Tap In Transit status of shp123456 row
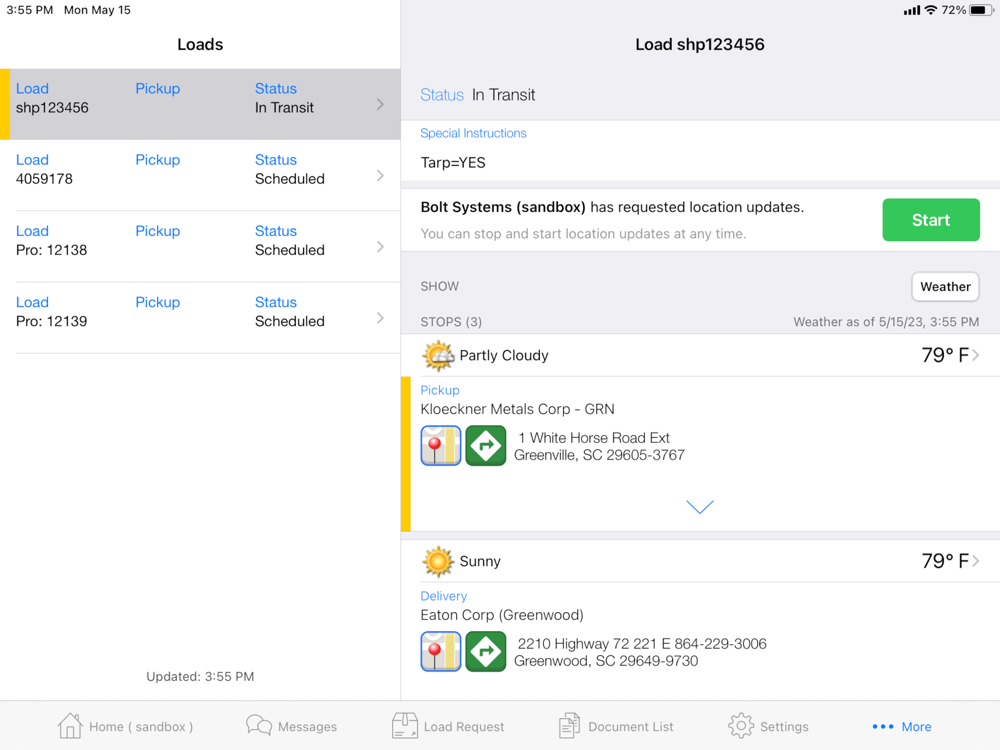The height and width of the screenshot is (750, 1000). tap(284, 108)
